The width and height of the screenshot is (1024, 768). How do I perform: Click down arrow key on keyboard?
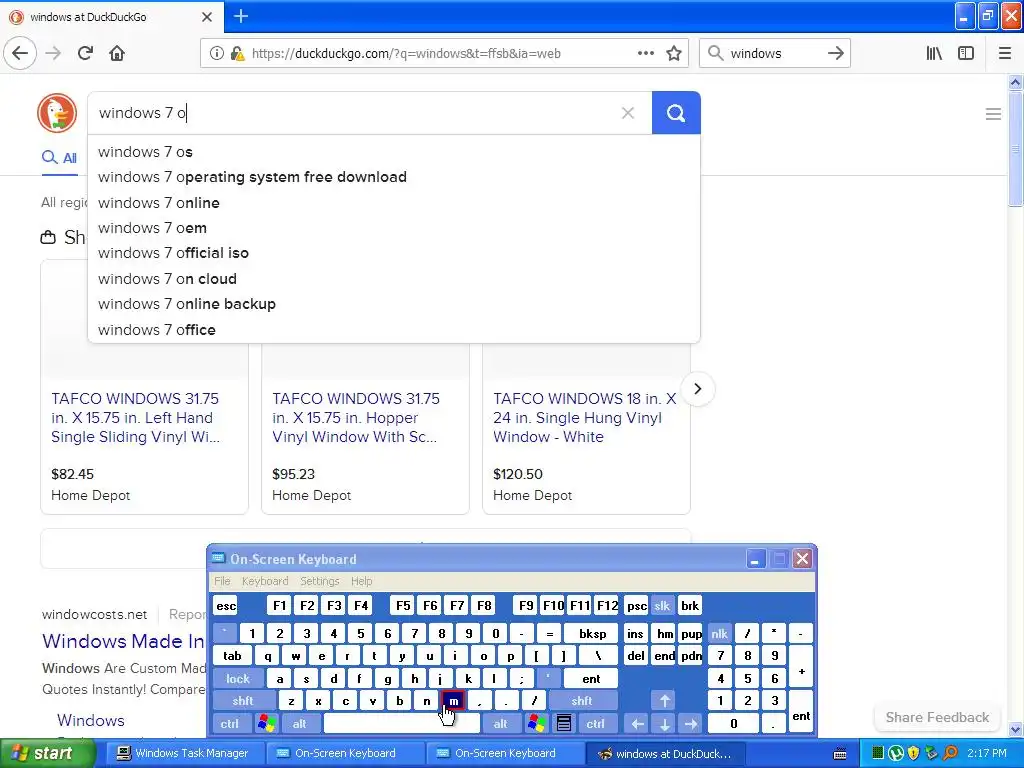tap(664, 724)
